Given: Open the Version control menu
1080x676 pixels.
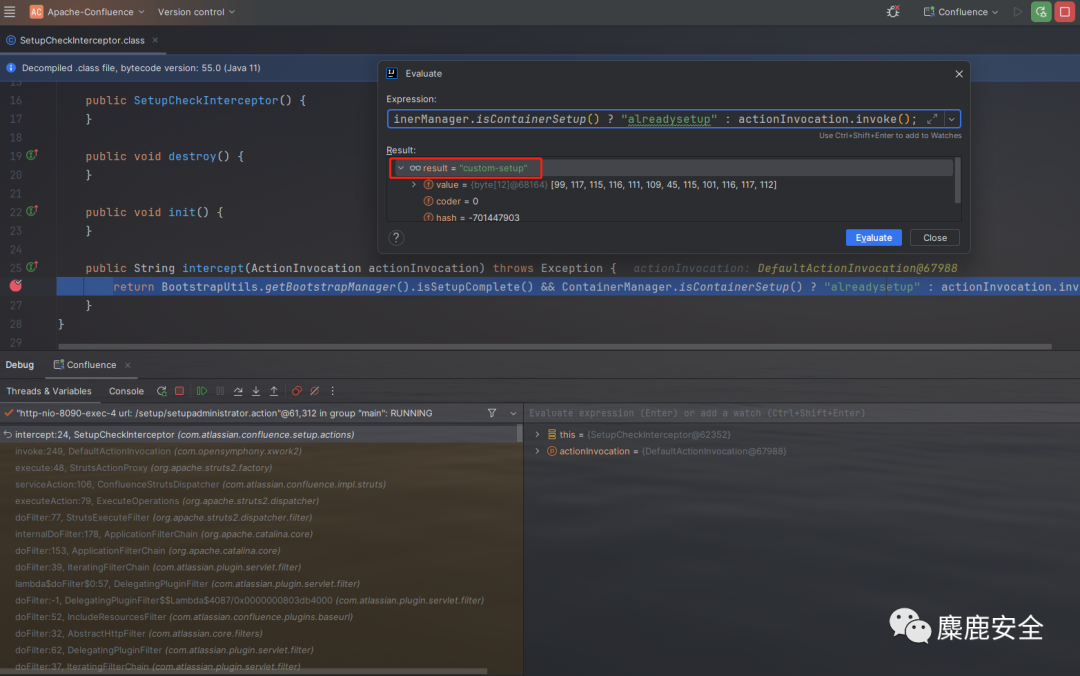Looking at the screenshot, I should point(196,12).
